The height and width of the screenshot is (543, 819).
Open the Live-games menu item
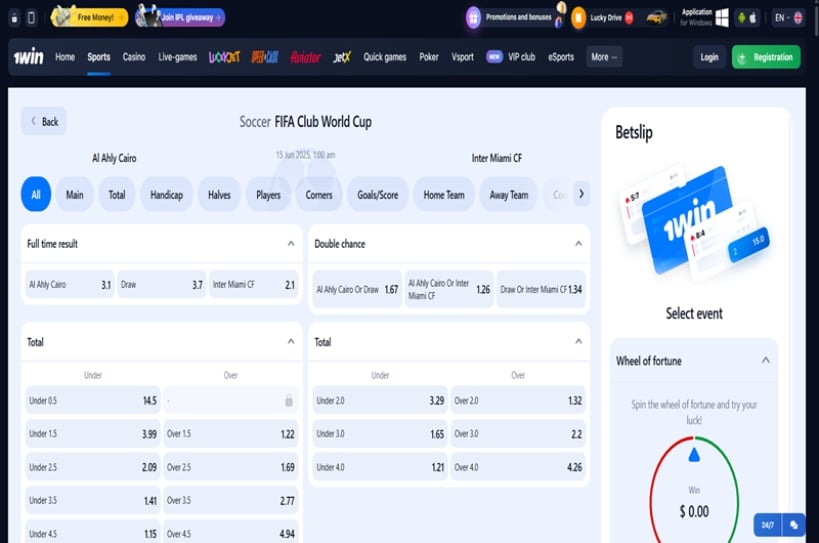coord(178,57)
